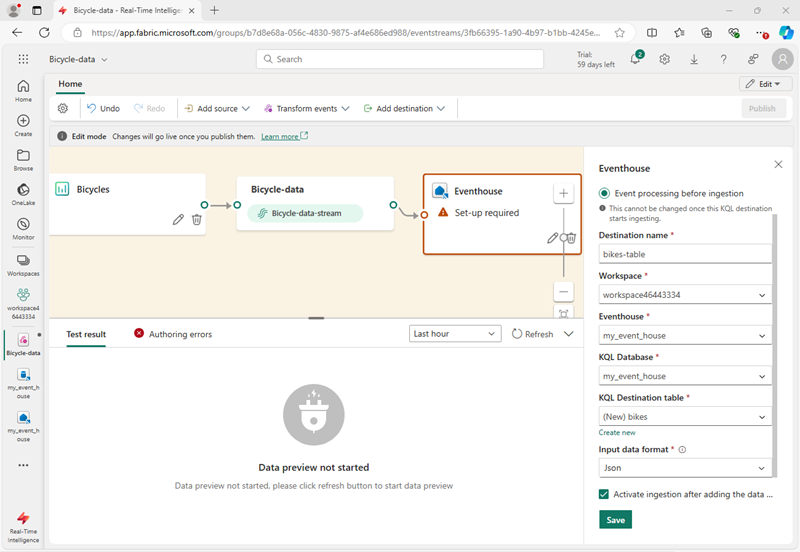Open the Add source dropdown
Screen dimensions: 800x552
pos(217,108)
